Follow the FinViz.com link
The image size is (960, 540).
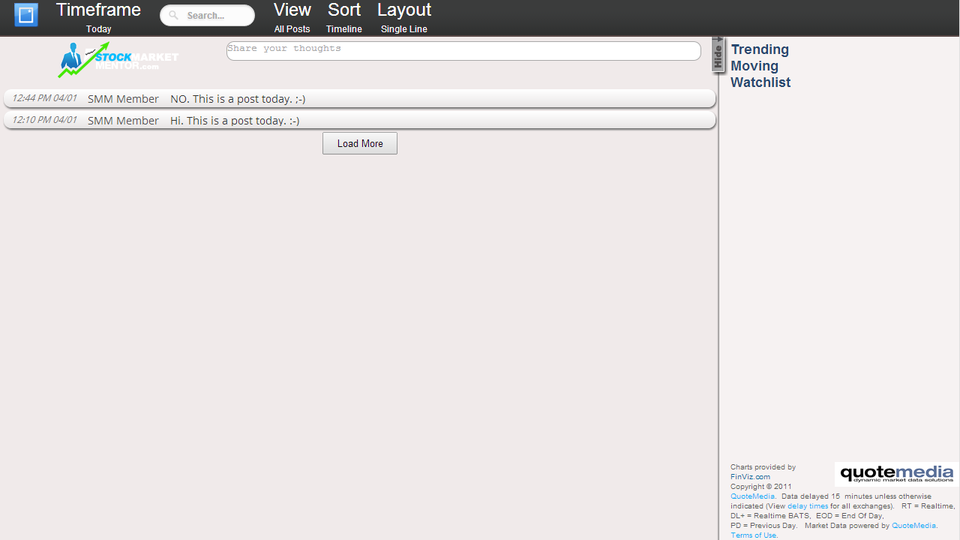pyautogui.click(x=750, y=477)
